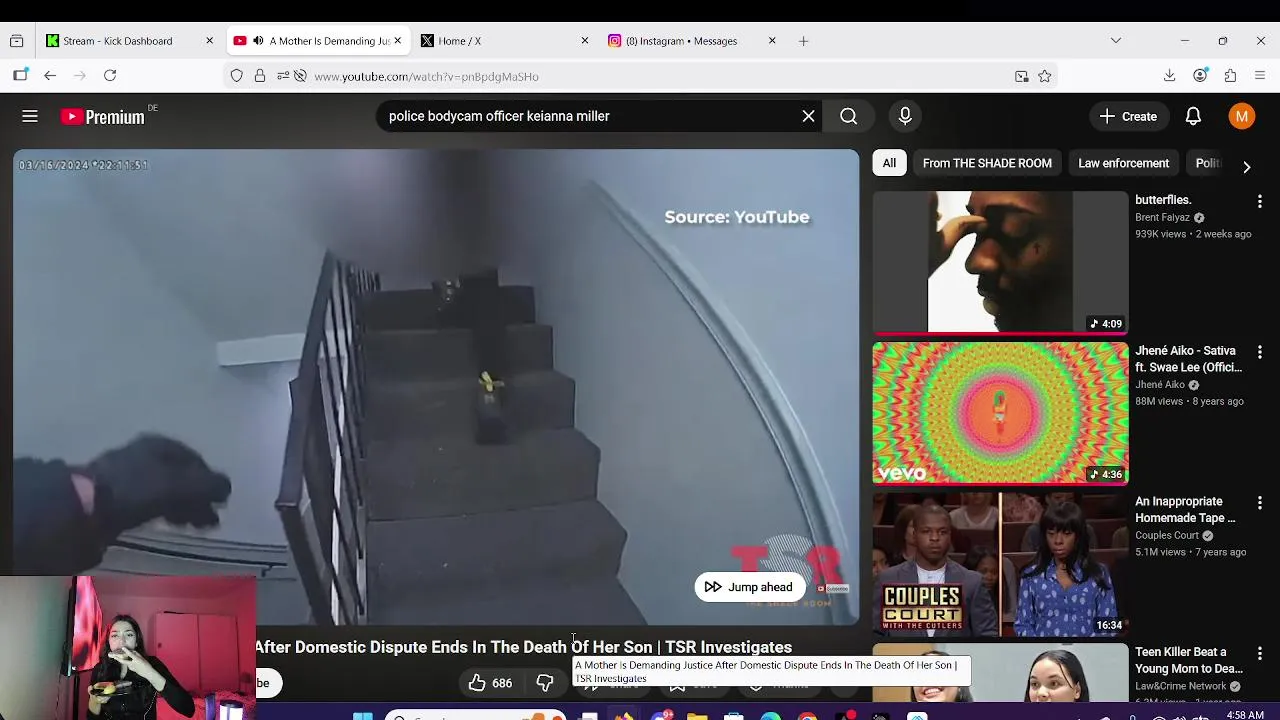Close the Instagram Messages tab

coord(772,41)
